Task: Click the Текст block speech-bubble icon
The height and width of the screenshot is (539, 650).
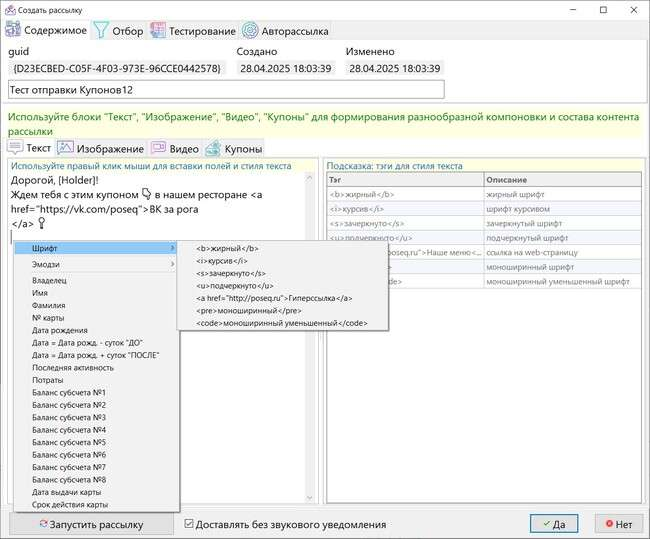Action: (15, 148)
